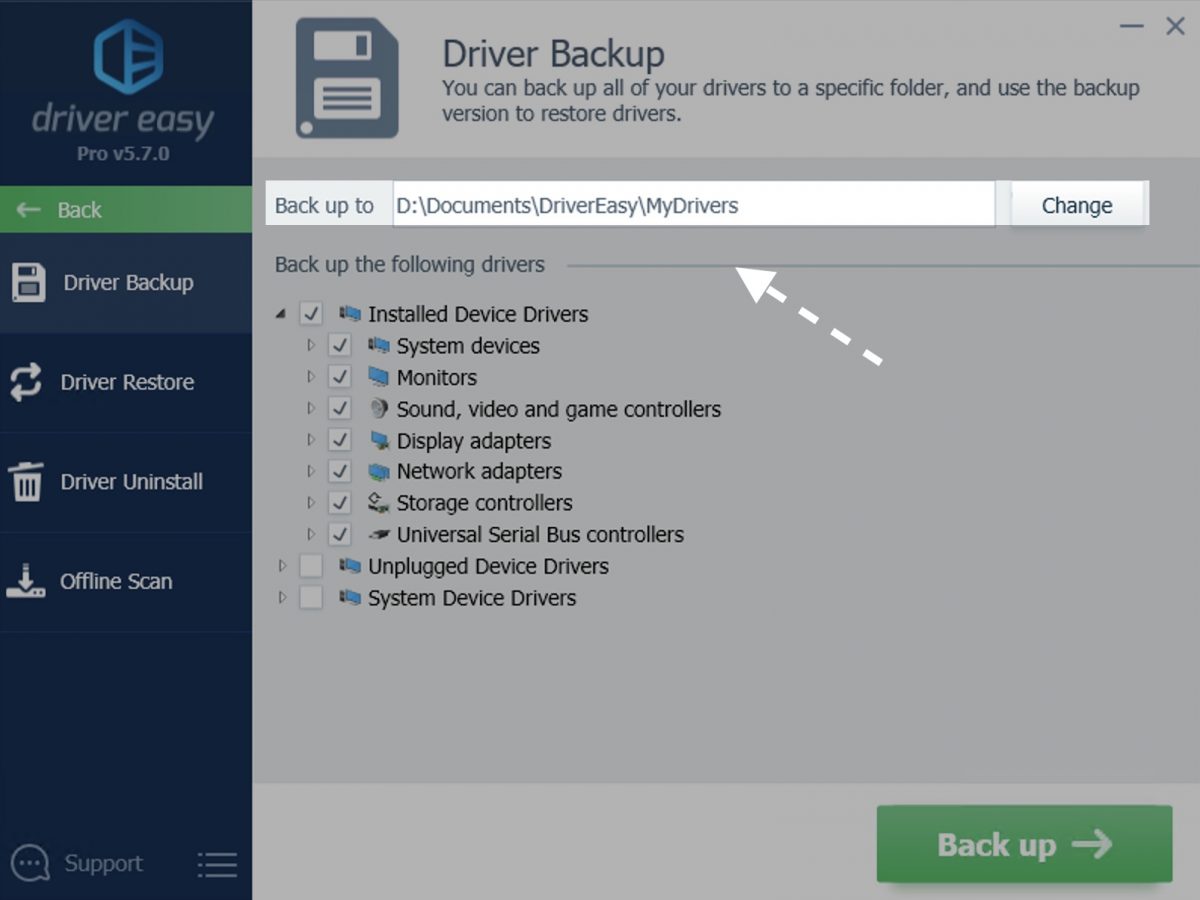The image size is (1200, 900).
Task: Click the Offline Scan download icon
Action: [26, 581]
